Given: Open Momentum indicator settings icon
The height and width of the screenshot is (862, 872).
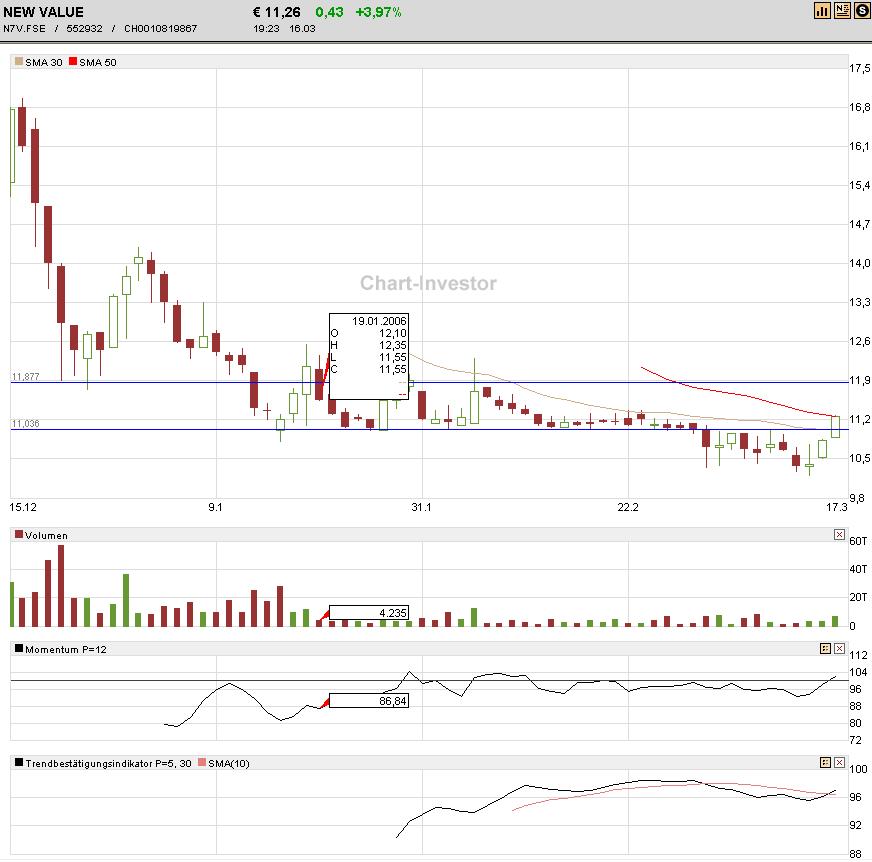Looking at the screenshot, I should click(x=825, y=648).
